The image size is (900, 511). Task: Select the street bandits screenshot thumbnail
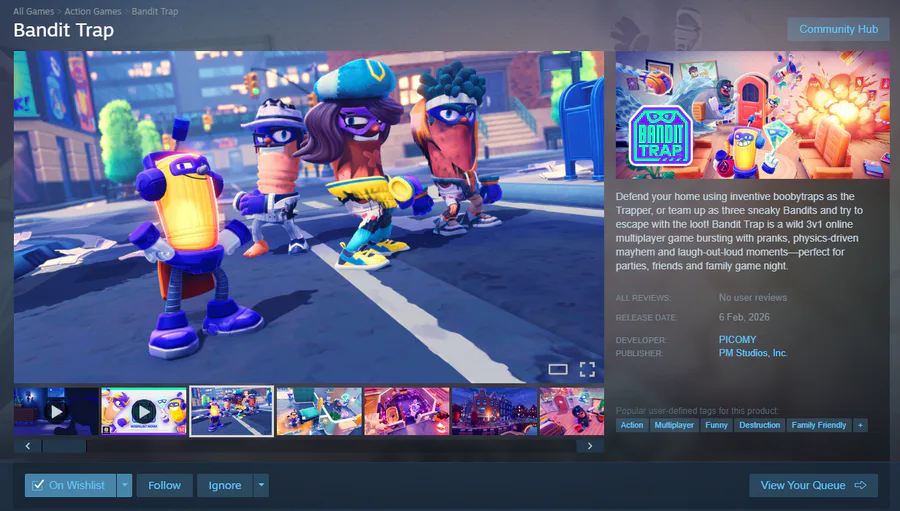pyautogui.click(x=231, y=411)
